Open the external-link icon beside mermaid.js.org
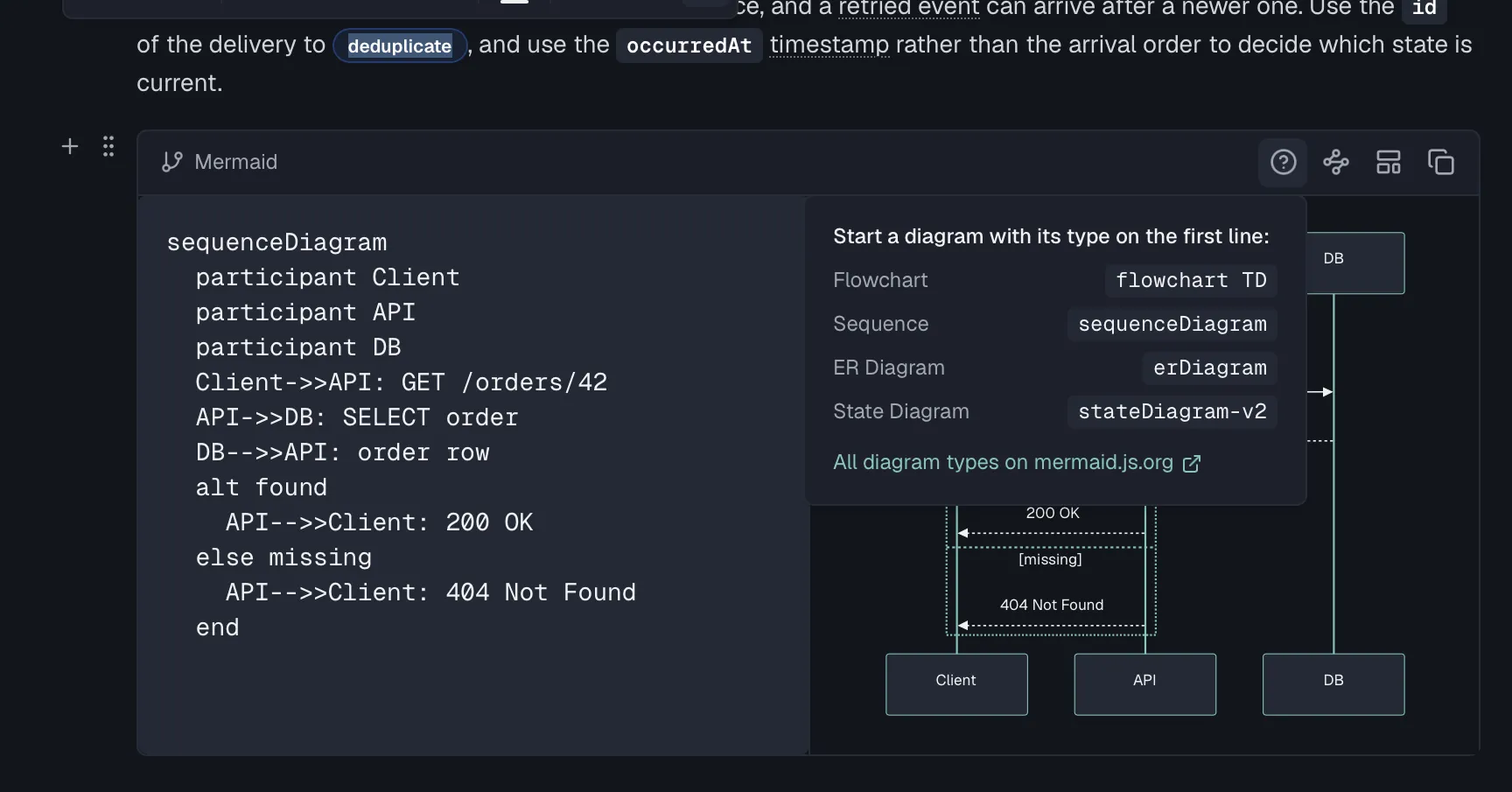 click(1192, 463)
